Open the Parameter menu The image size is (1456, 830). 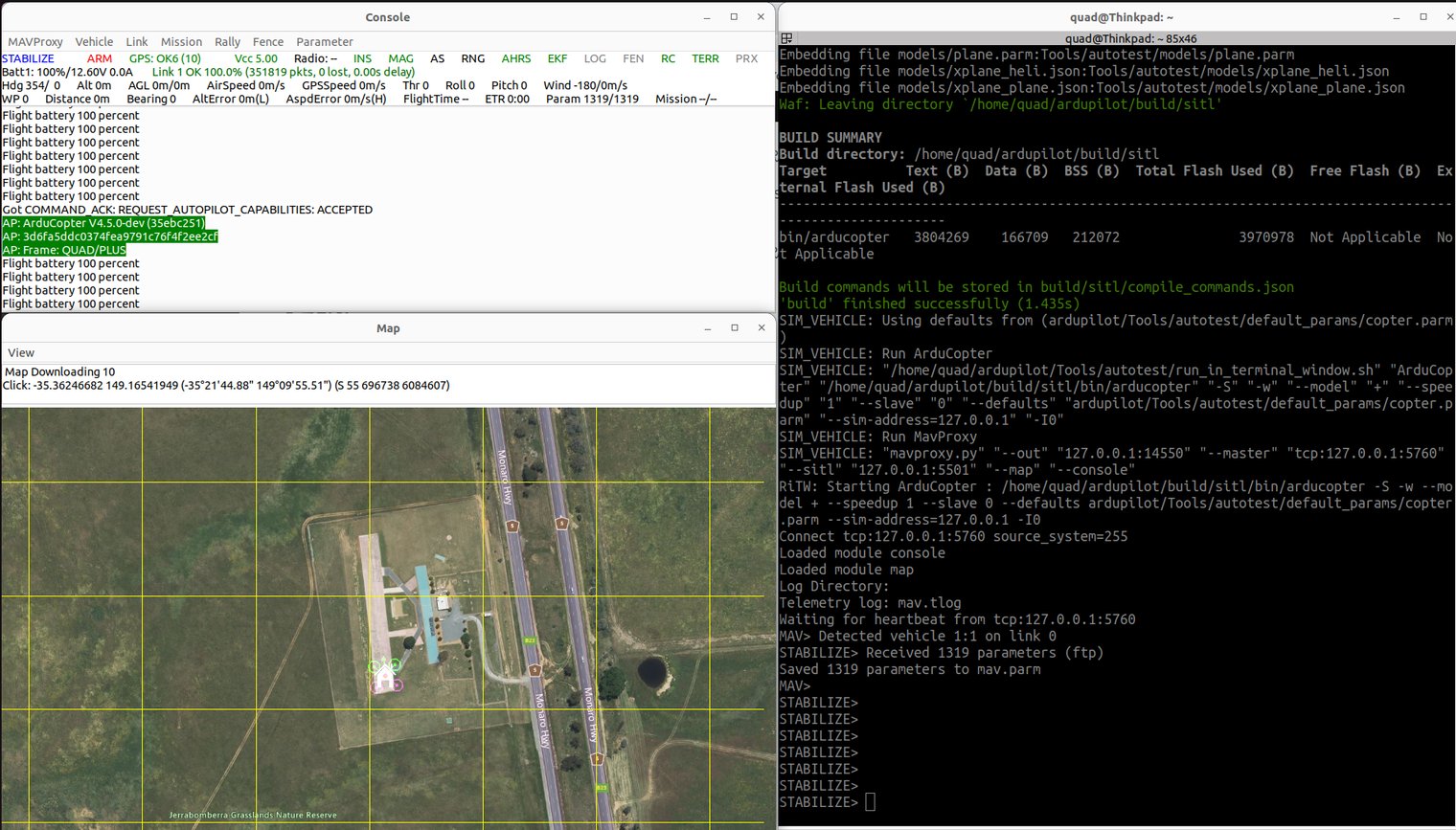pyautogui.click(x=325, y=42)
